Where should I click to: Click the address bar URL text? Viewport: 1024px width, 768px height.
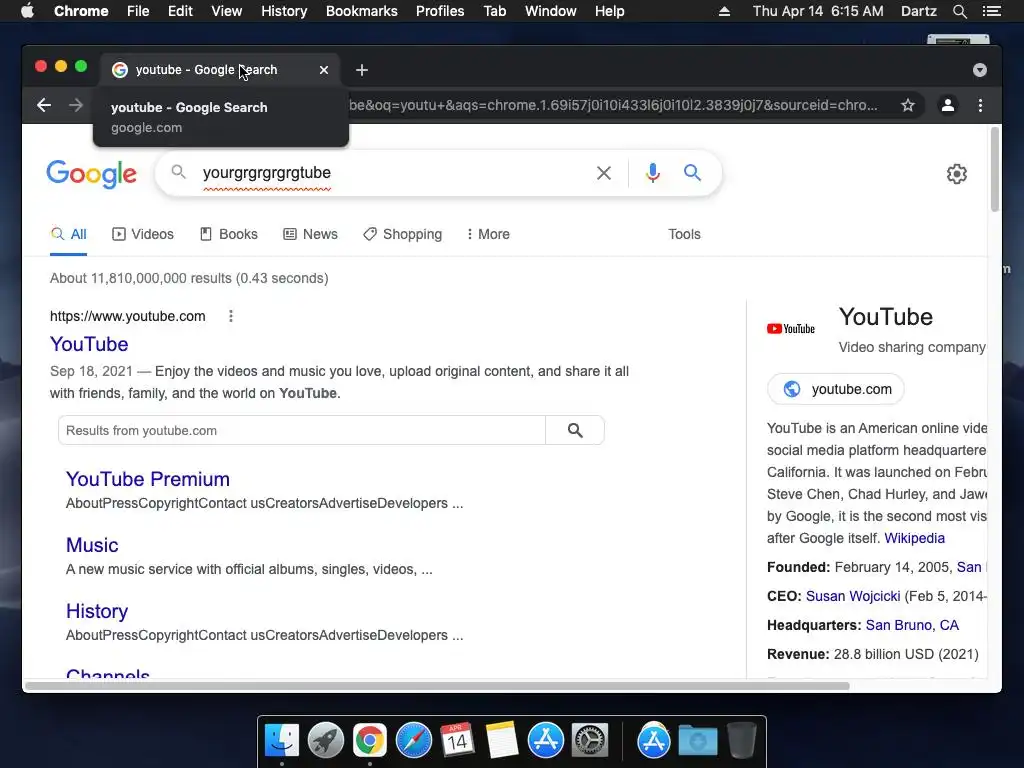click(613, 105)
